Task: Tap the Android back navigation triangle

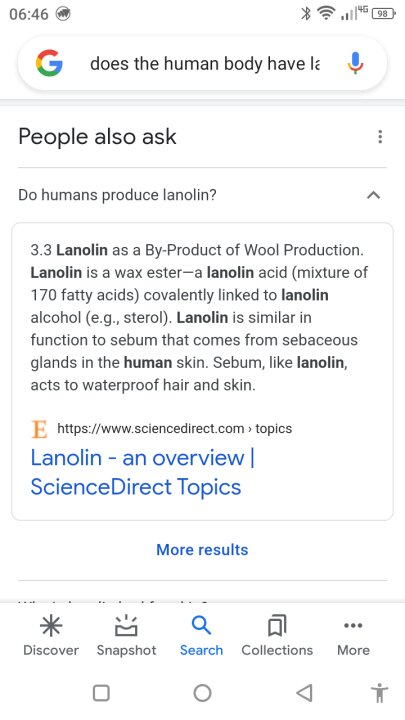Action: tap(304, 692)
